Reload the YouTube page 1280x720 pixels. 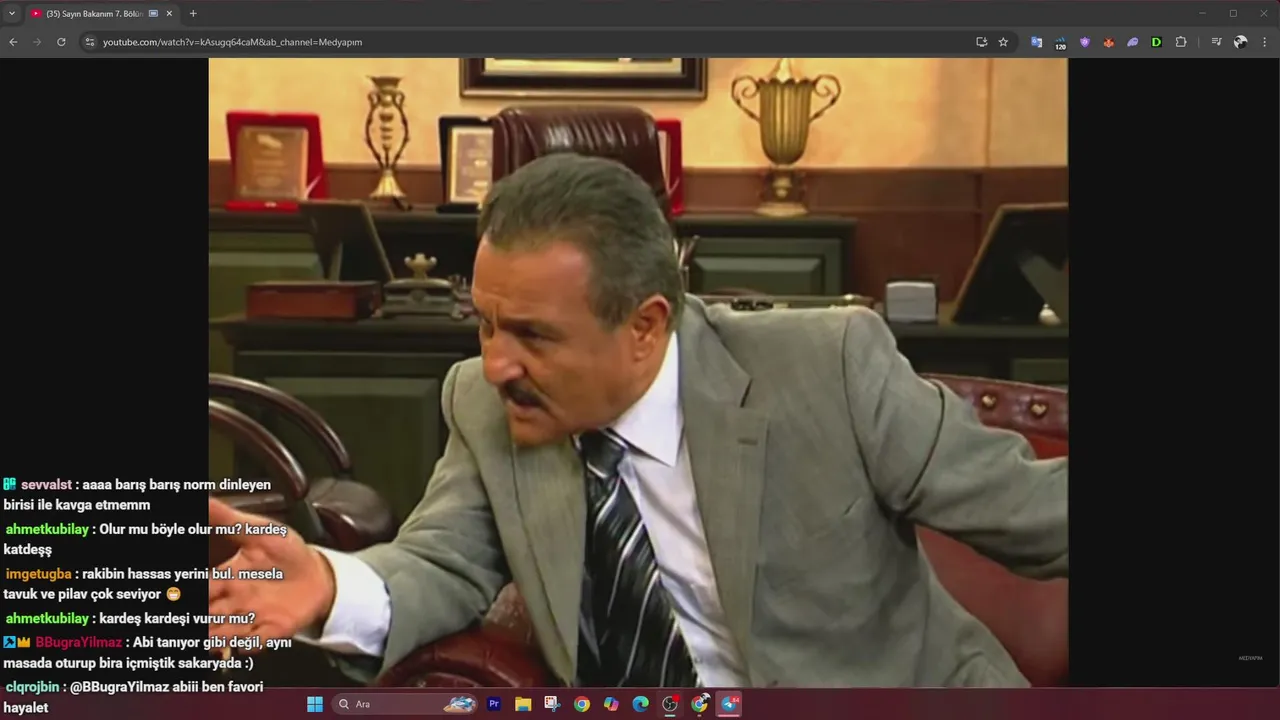[x=61, y=42]
